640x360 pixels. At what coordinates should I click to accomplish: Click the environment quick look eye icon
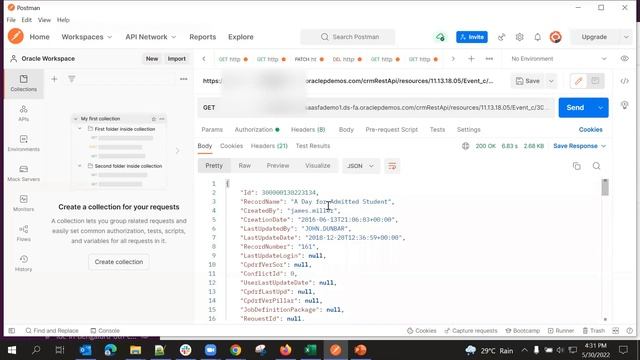[624, 59]
